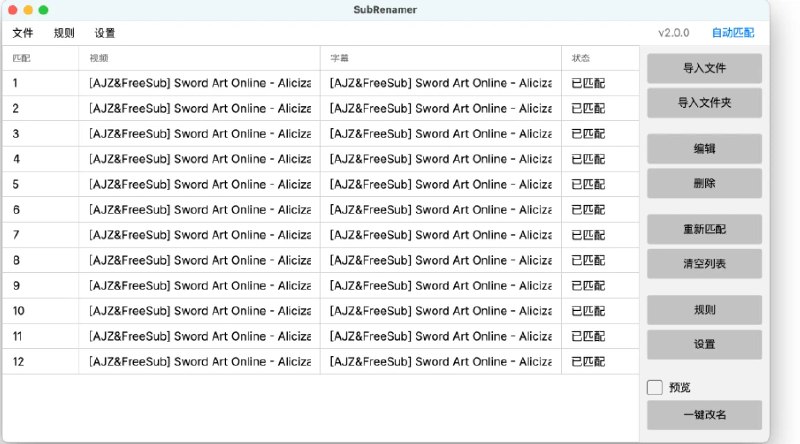Image resolution: width=800 pixels, height=444 pixels.
Task: Open 设置 from the right sidebar button
Action: [x=704, y=344]
